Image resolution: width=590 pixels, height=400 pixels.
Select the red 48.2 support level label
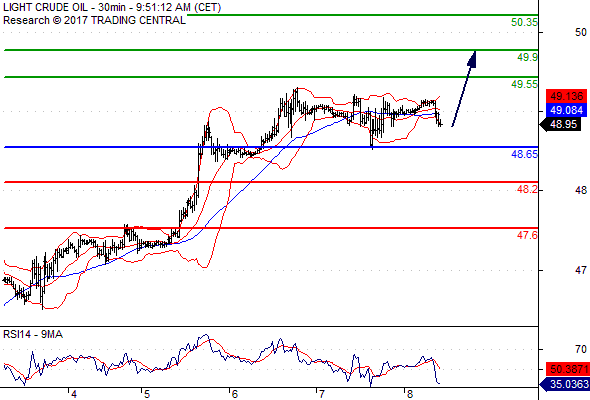pyautogui.click(x=528, y=189)
